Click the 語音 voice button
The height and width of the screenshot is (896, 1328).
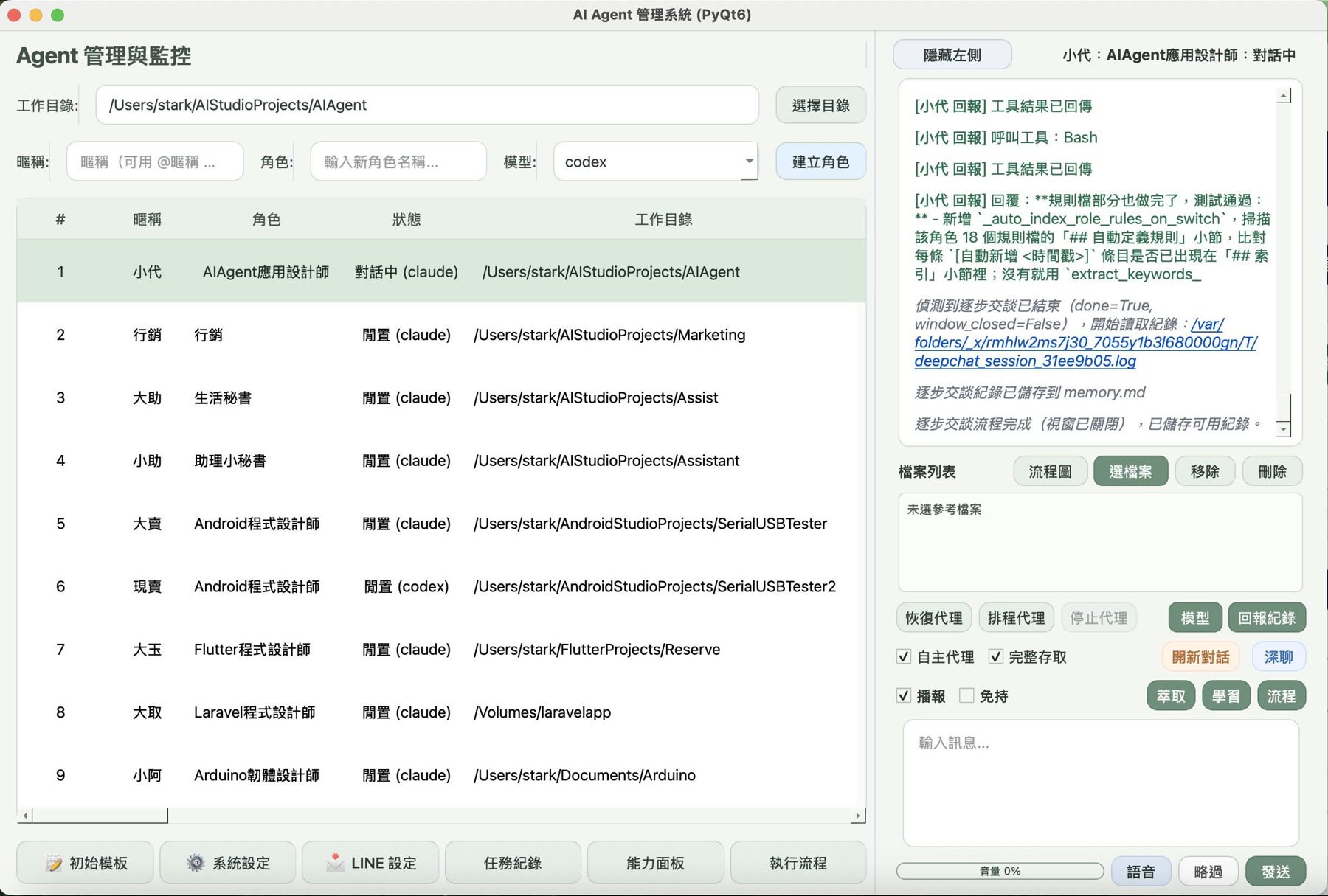1141,872
